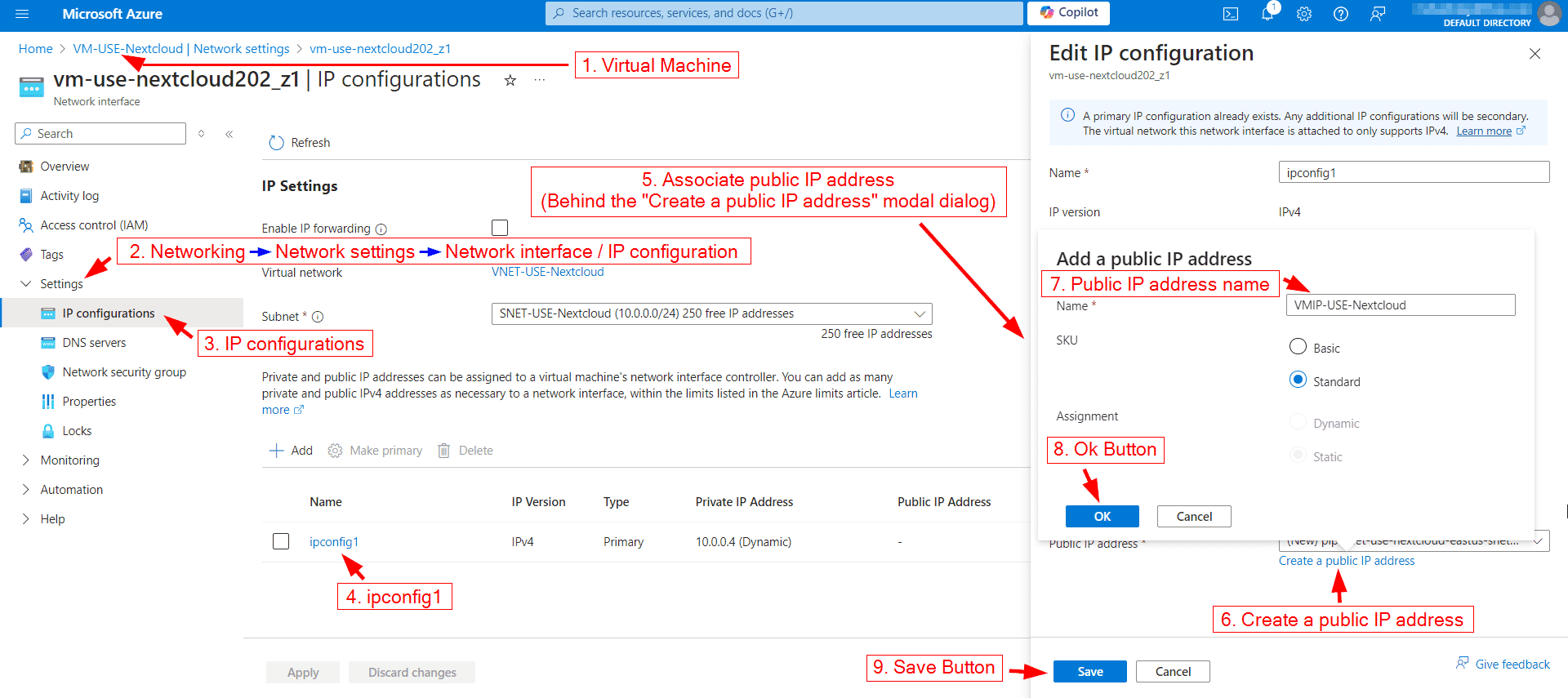
Task: Open the ipconfig1 link
Action: pyautogui.click(x=334, y=542)
